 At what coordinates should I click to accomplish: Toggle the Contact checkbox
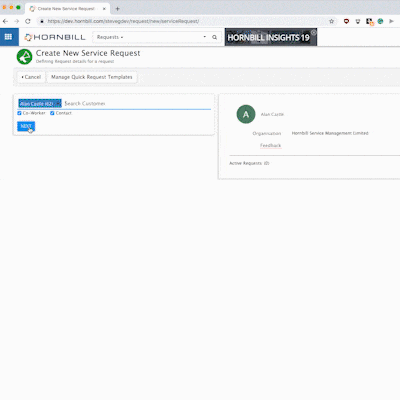click(52, 113)
